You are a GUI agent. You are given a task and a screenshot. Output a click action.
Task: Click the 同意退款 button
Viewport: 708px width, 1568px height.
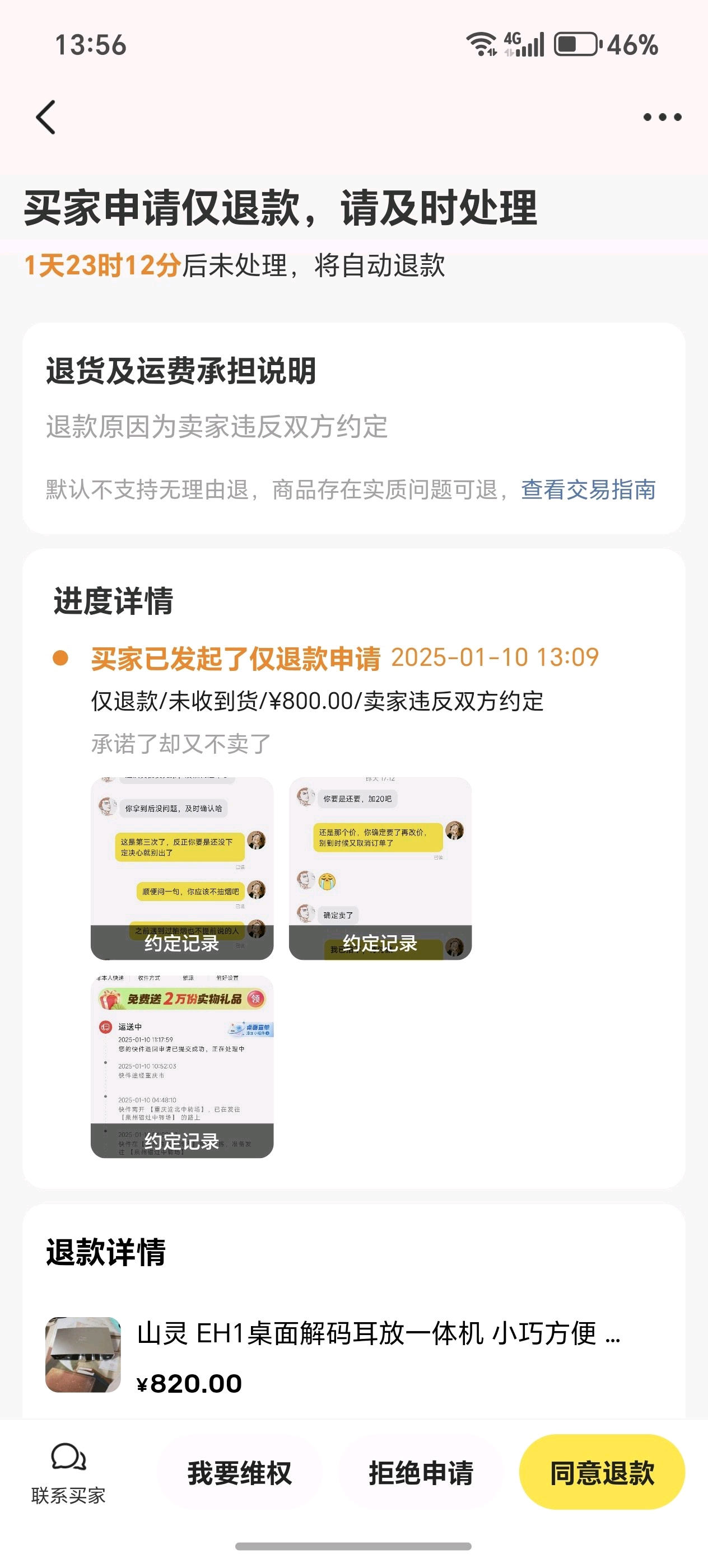tap(602, 1472)
